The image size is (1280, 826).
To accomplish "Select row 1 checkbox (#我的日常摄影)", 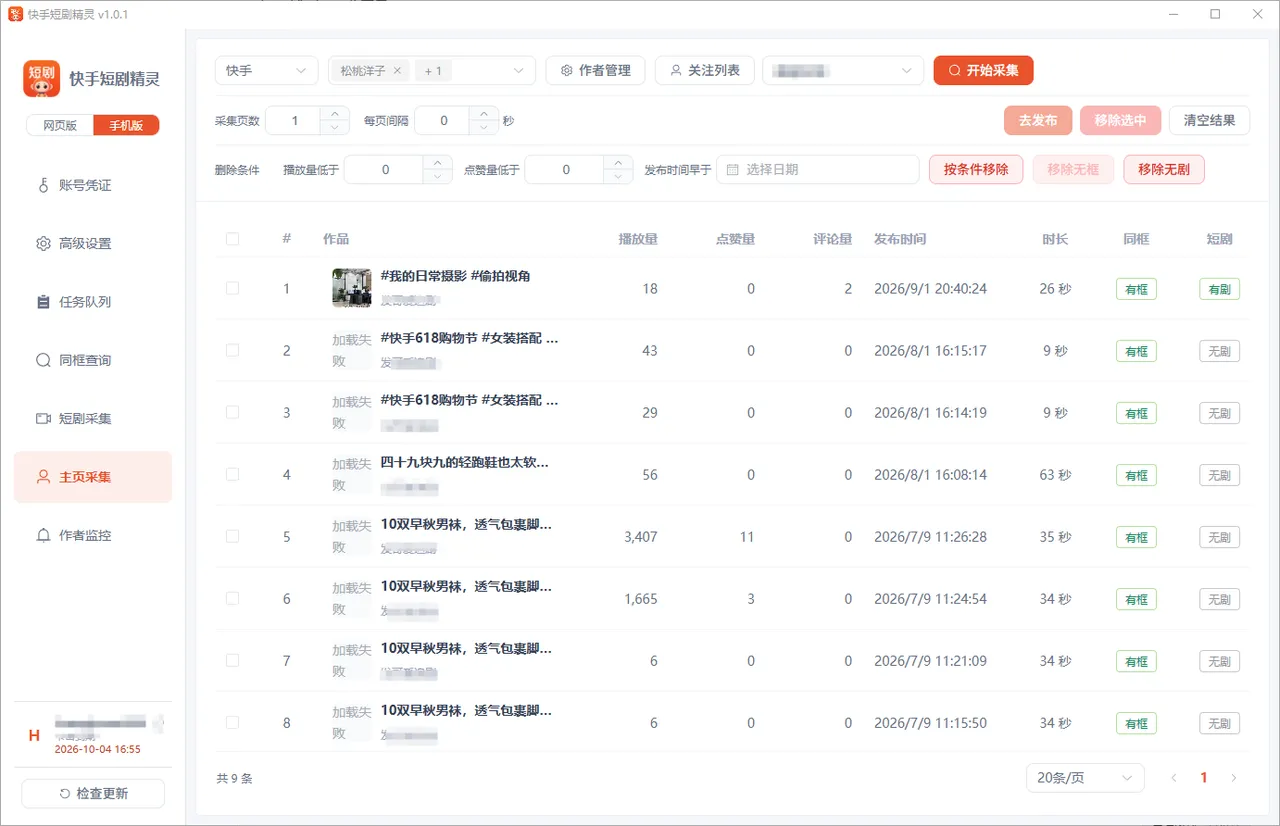I will [x=233, y=288].
